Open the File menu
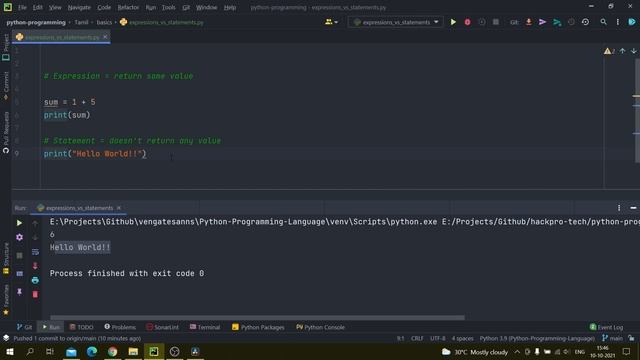This screenshot has width=640, height=360. (22, 7)
